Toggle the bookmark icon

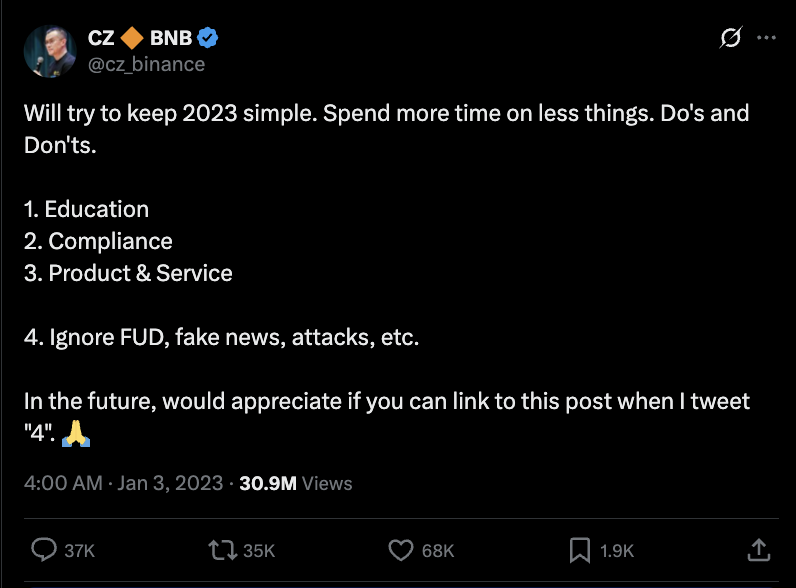coord(579,550)
